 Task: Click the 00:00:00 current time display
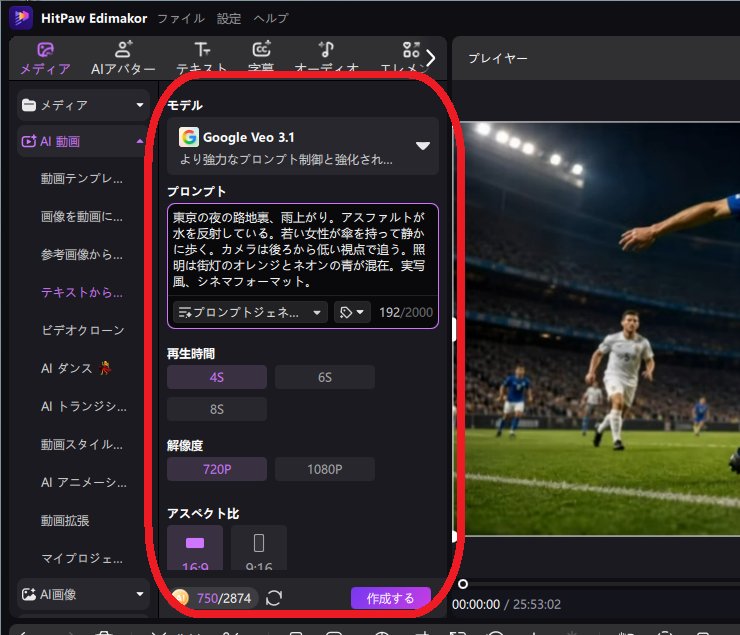coord(476,604)
